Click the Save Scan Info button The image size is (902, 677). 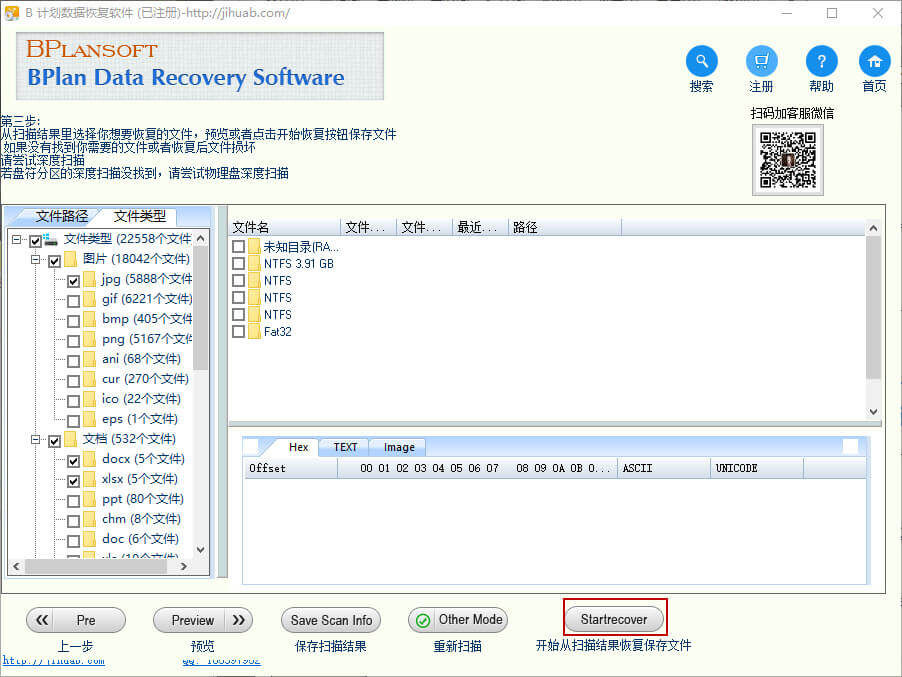click(x=331, y=620)
